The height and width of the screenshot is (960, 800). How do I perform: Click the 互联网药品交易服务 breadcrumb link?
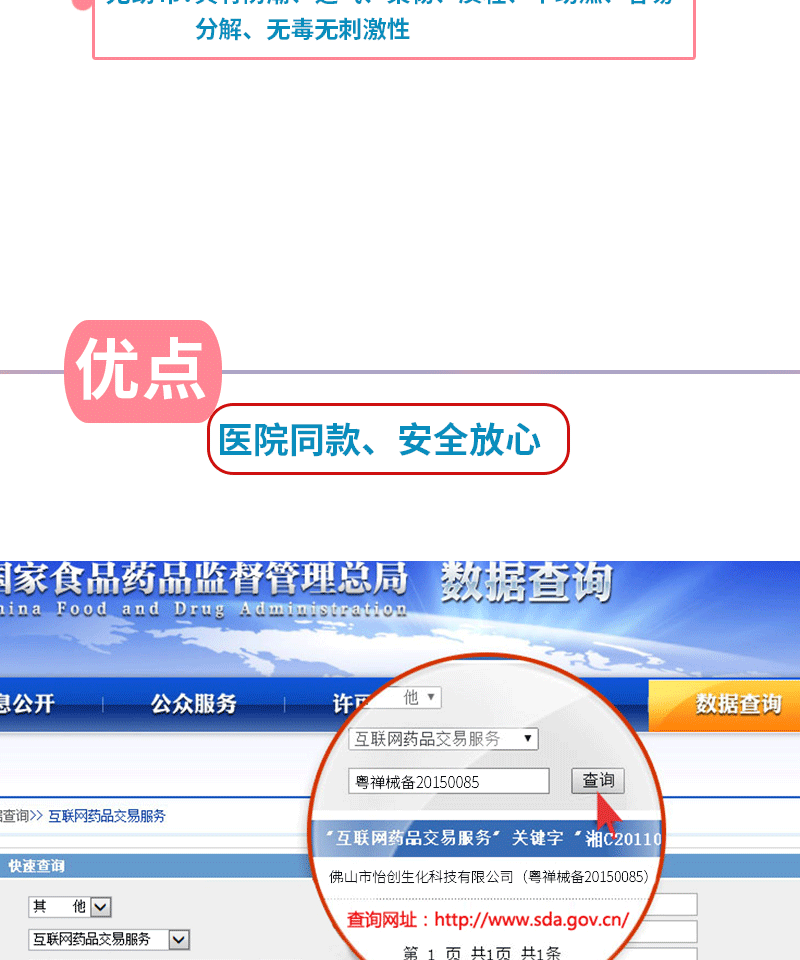[x=107, y=816]
